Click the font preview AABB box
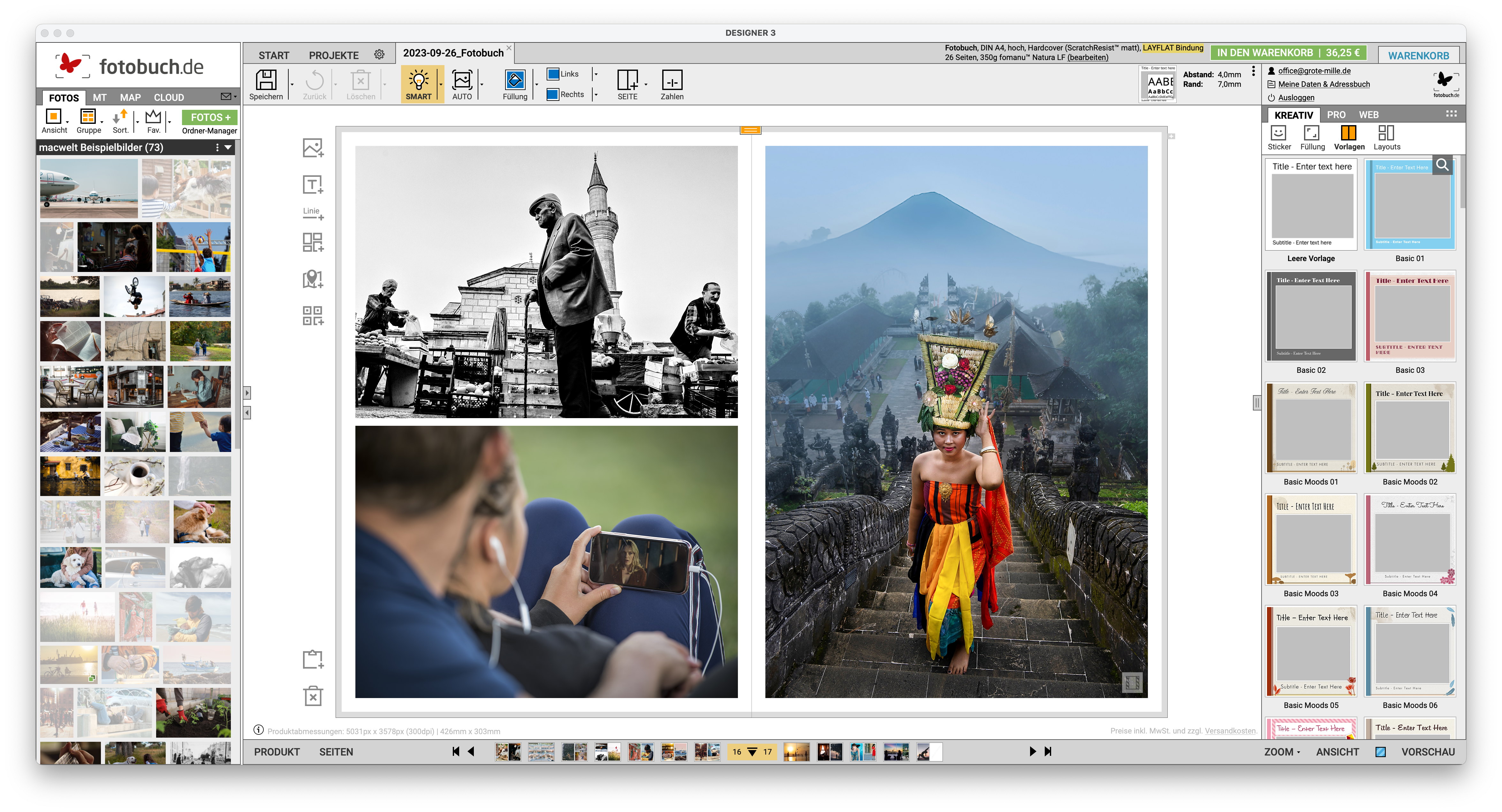Screen dimensions: 1502x812 1157,84
